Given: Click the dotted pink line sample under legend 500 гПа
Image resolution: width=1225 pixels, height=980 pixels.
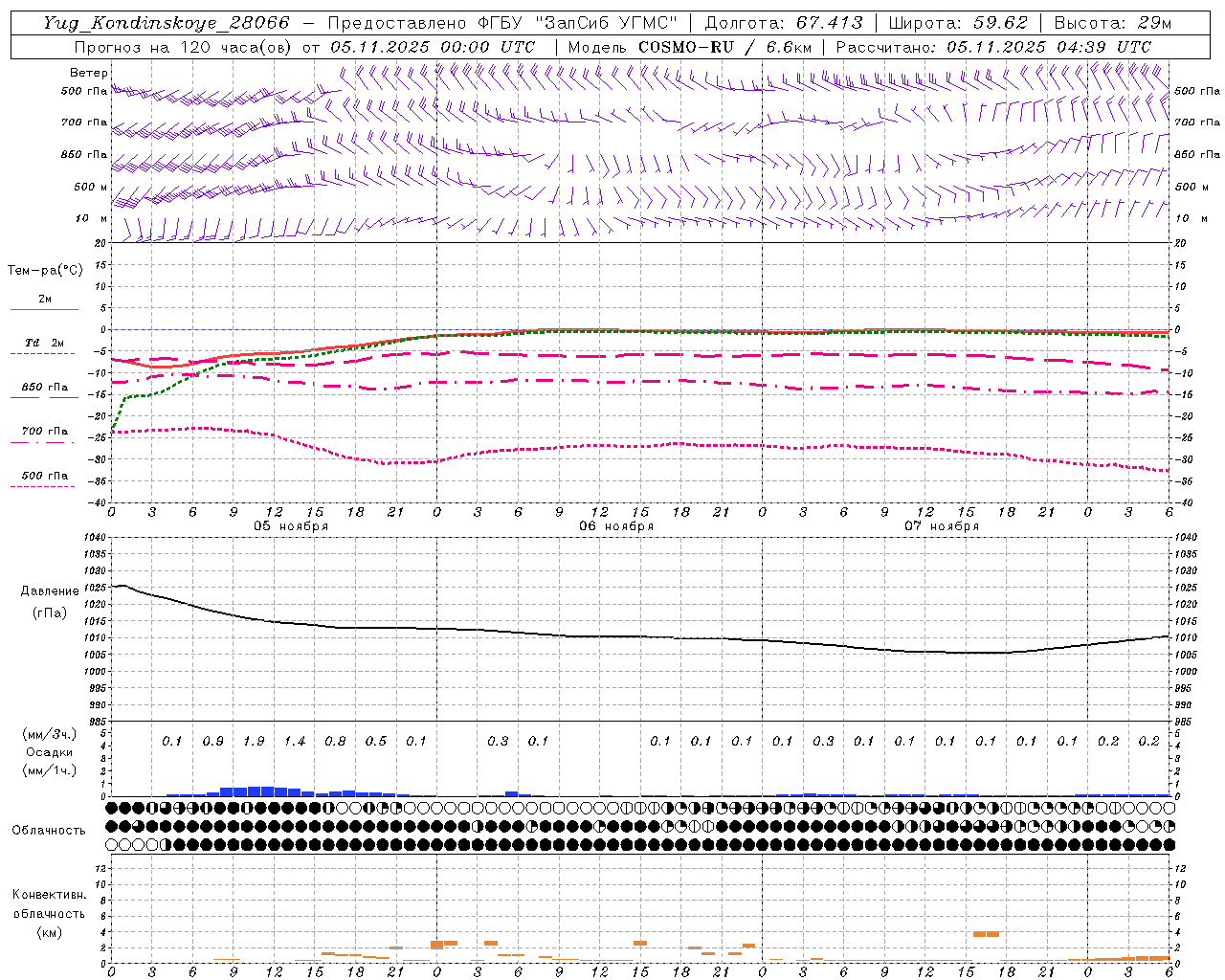Looking at the screenshot, I should tap(43, 487).
